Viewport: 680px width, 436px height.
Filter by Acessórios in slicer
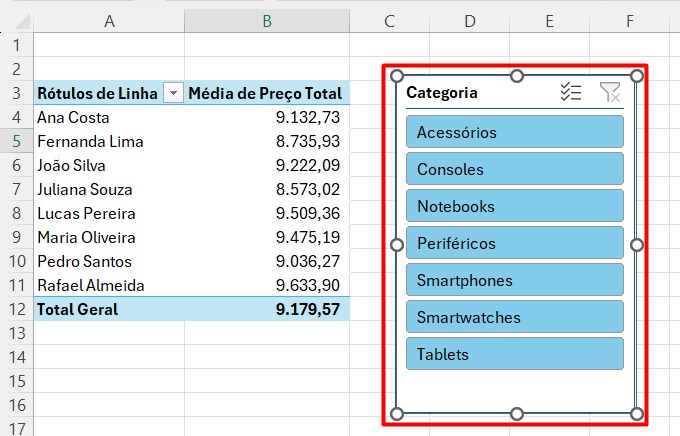point(515,132)
